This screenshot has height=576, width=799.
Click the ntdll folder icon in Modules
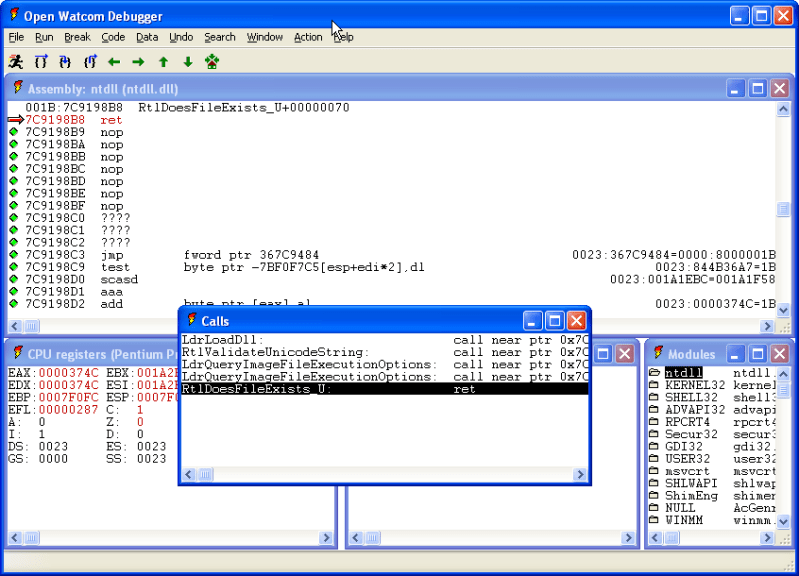(654, 373)
